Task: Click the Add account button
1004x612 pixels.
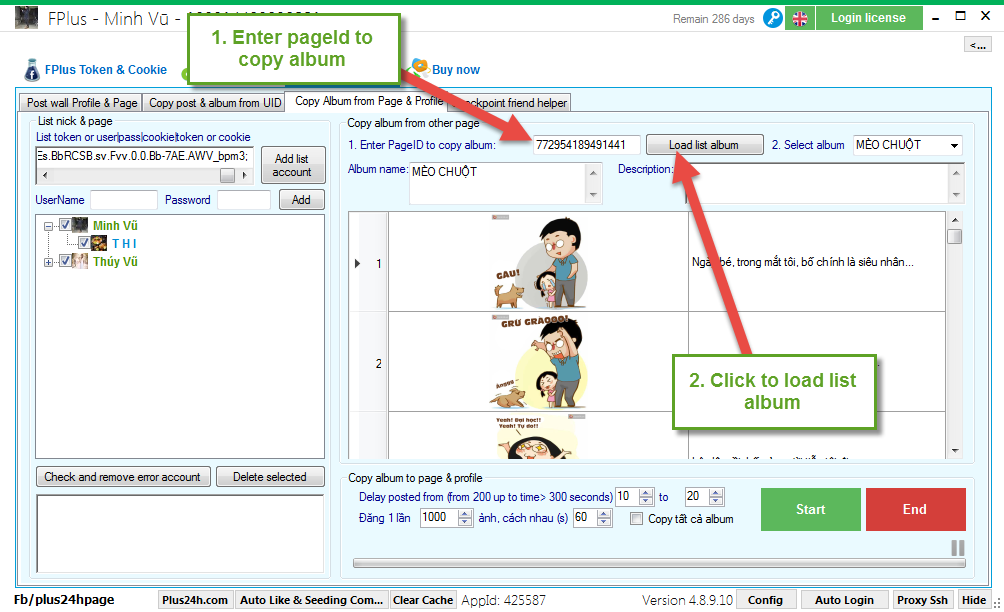Action: [x=301, y=200]
